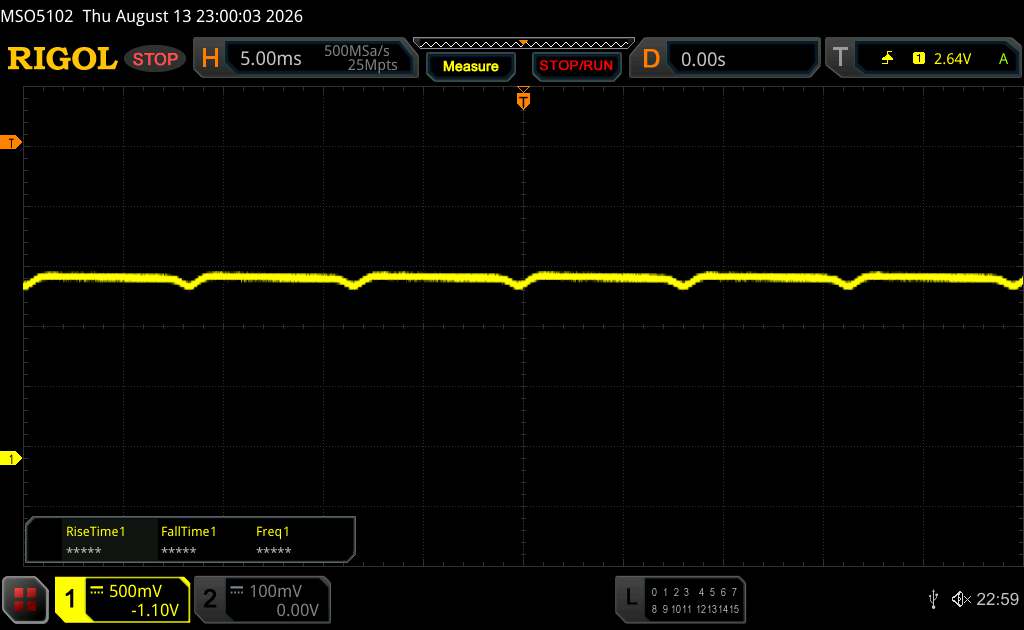This screenshot has width=1024, height=630.
Task: Click the waveform memory position bar
Action: point(524,44)
